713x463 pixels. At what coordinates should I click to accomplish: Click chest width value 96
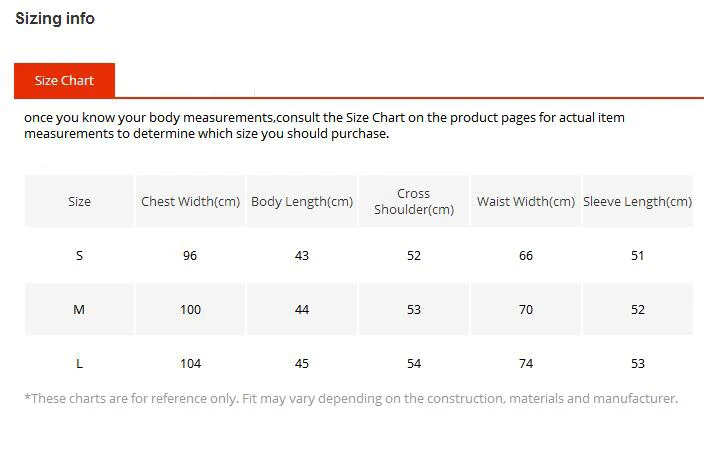pos(190,255)
